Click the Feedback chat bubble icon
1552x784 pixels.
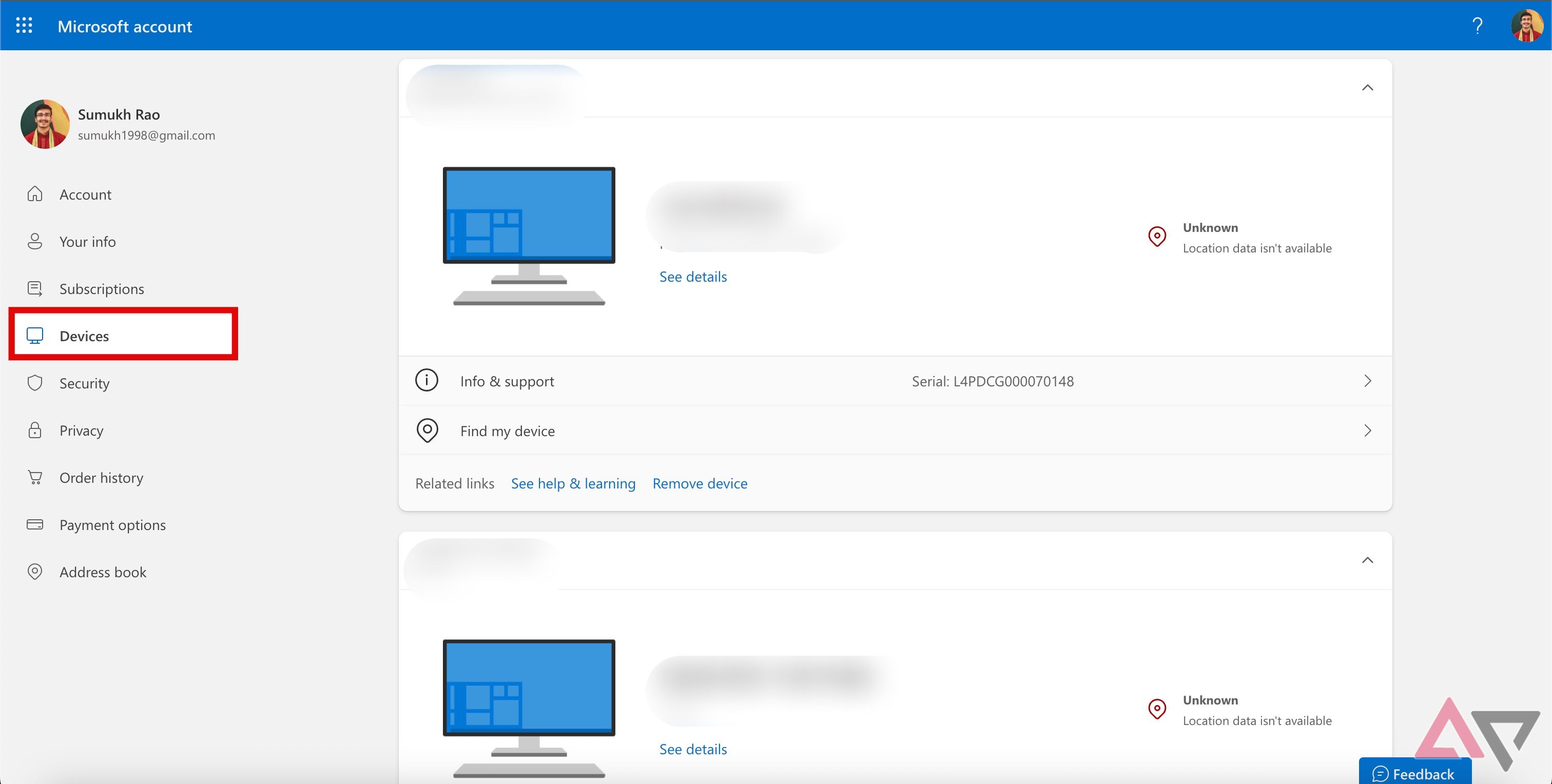tap(1380, 774)
